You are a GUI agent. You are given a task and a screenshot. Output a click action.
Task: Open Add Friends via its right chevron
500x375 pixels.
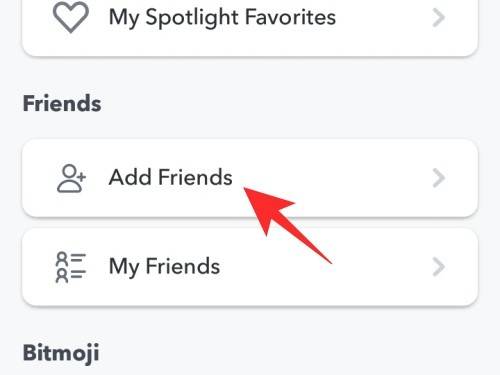tap(438, 178)
